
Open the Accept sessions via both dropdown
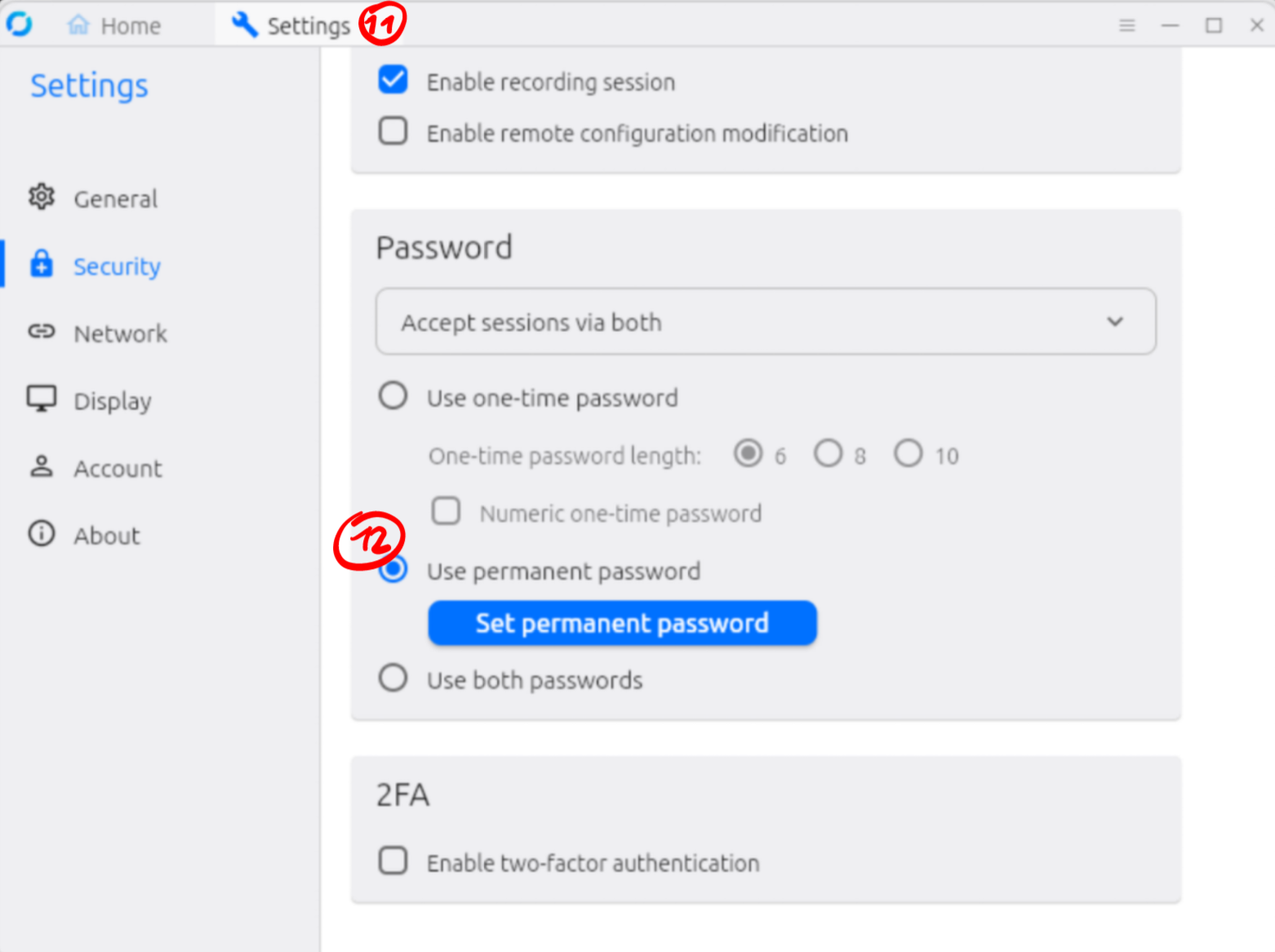pos(765,322)
